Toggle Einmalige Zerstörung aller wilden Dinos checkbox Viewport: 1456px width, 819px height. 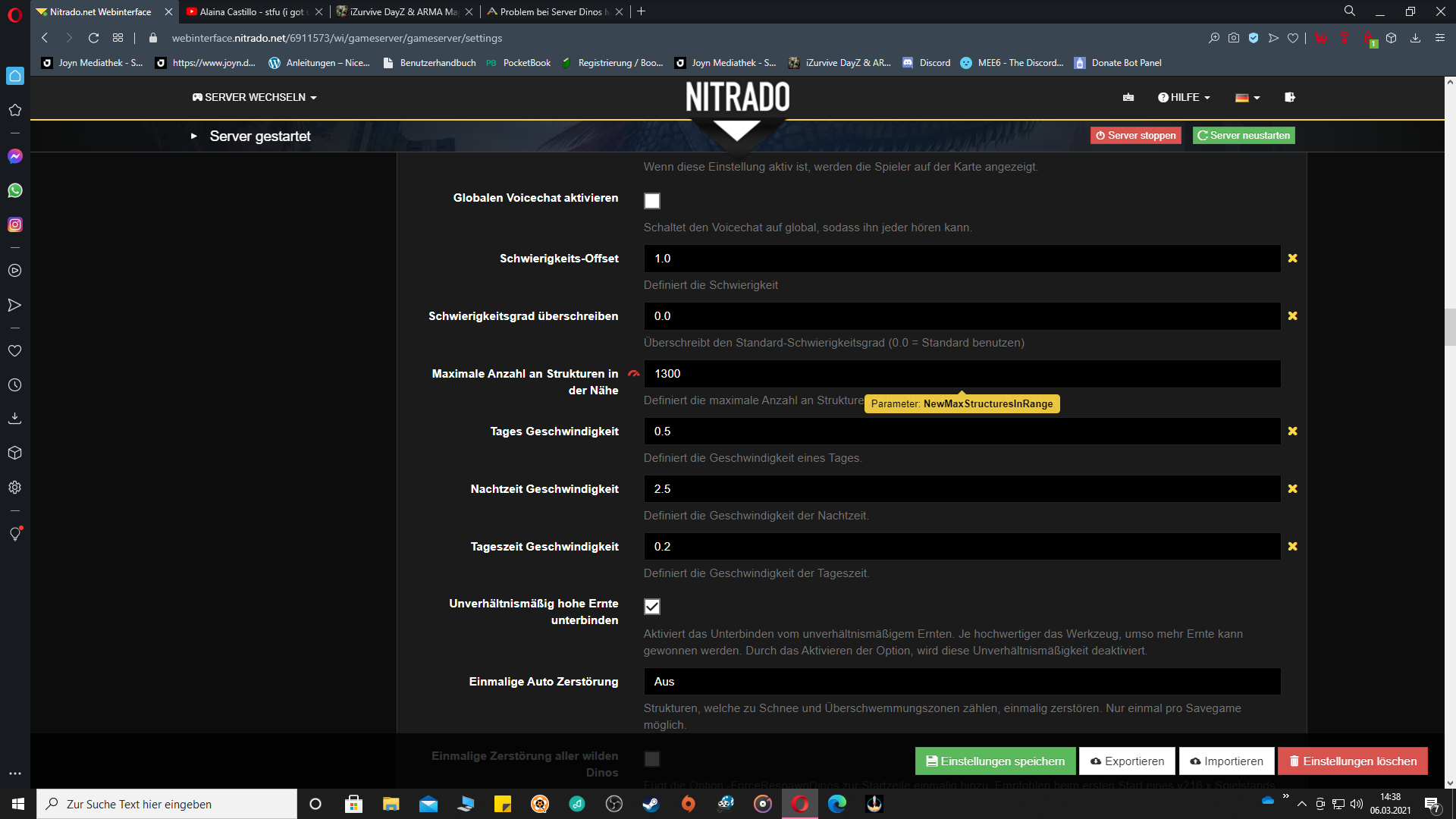(652, 759)
